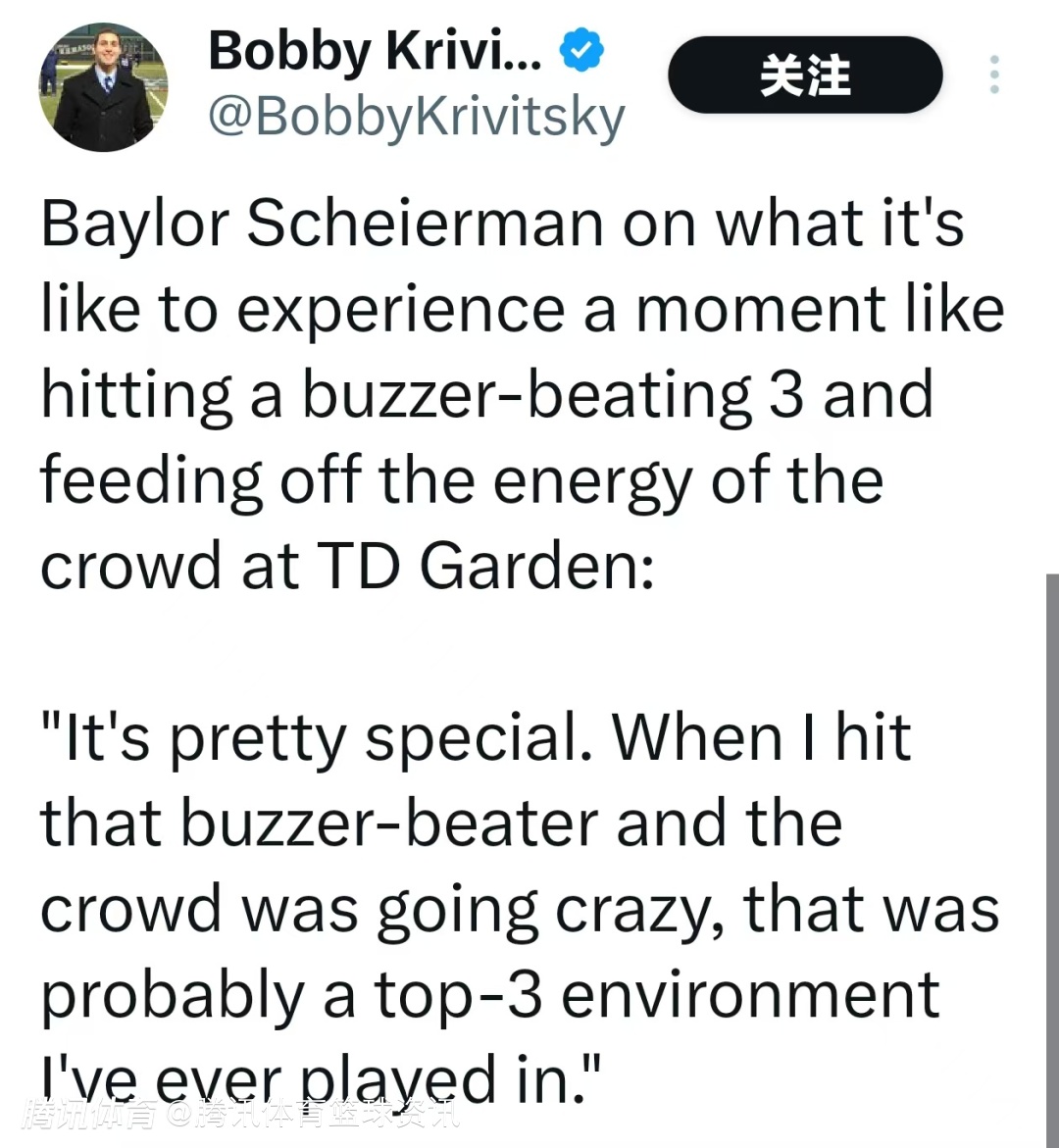This screenshot has height=1148, width=1059.
Task: Click the blue verified checkmark badge
Action: coord(582,52)
